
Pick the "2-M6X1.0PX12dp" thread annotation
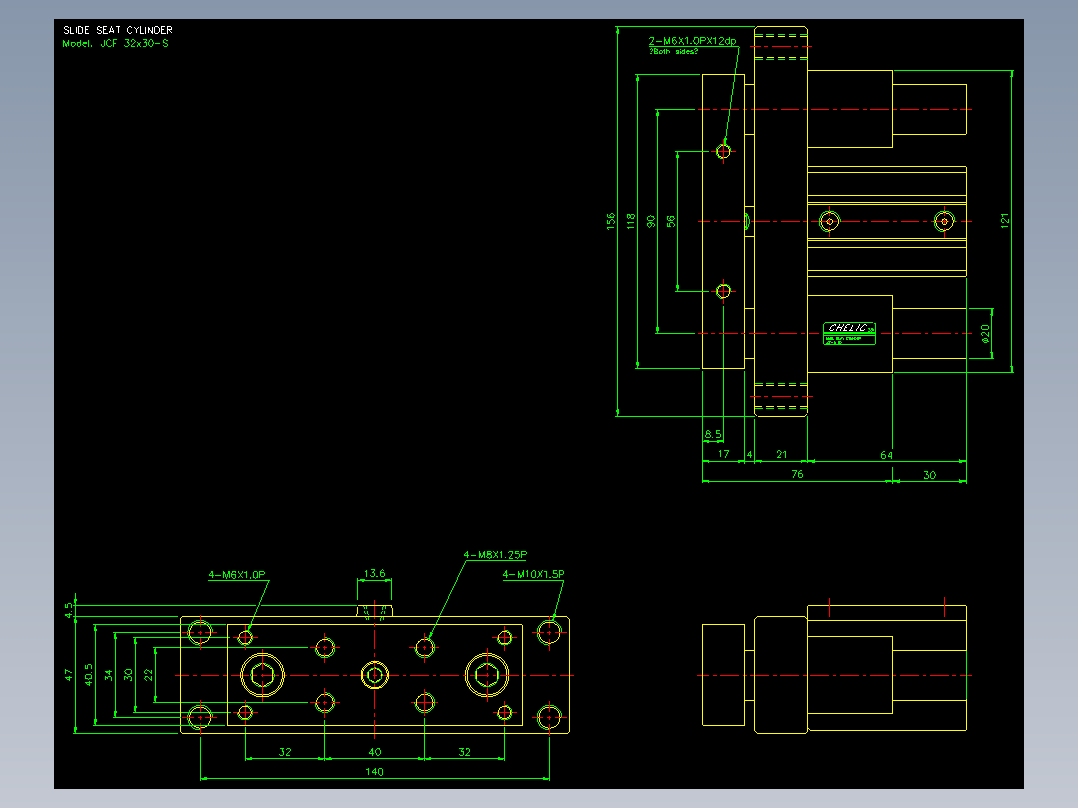pyautogui.click(x=692, y=41)
